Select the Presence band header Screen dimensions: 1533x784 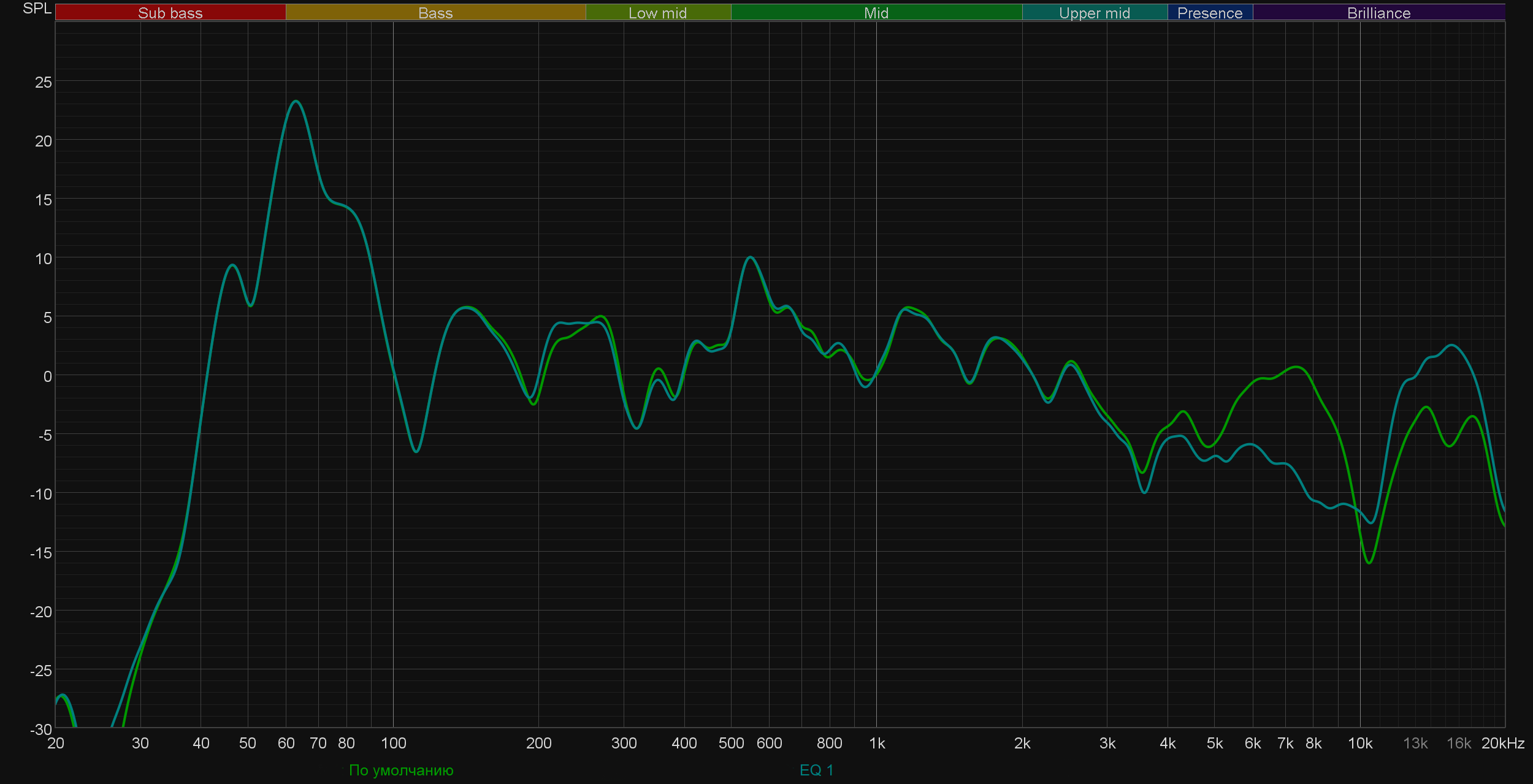click(1209, 13)
